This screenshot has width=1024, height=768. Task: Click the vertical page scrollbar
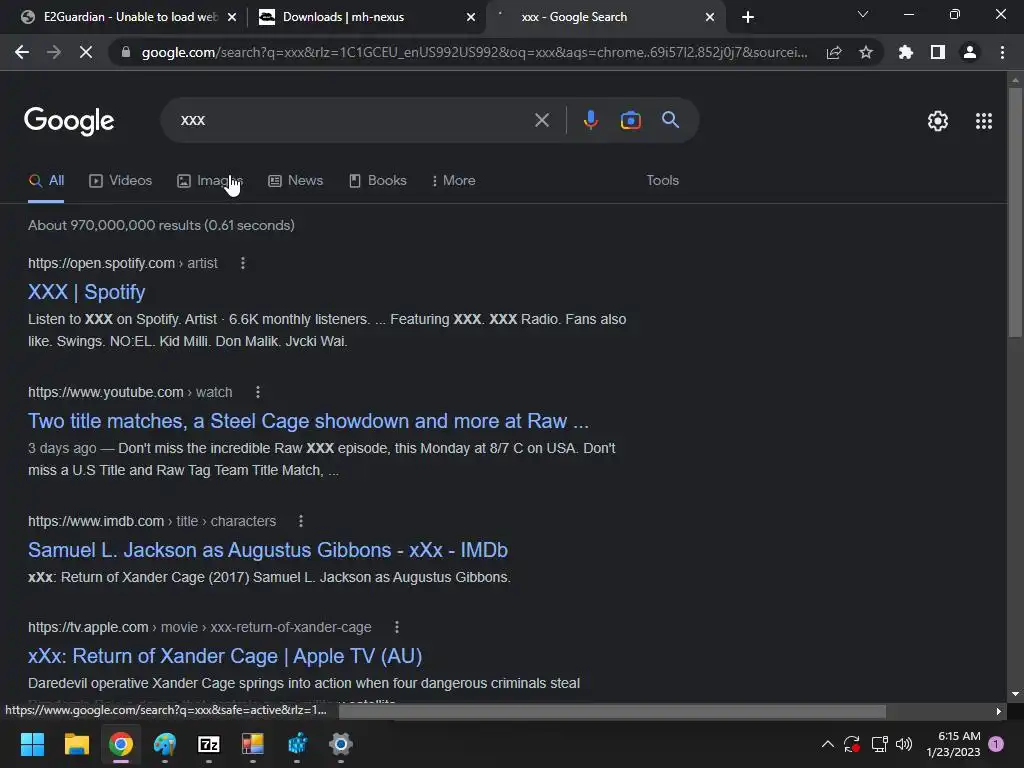point(1015,212)
